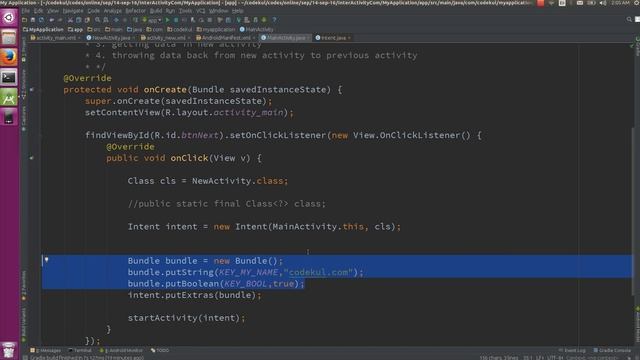Switch to Android Studio dock icon
640x360 pixels.
pyautogui.click(x=9, y=97)
